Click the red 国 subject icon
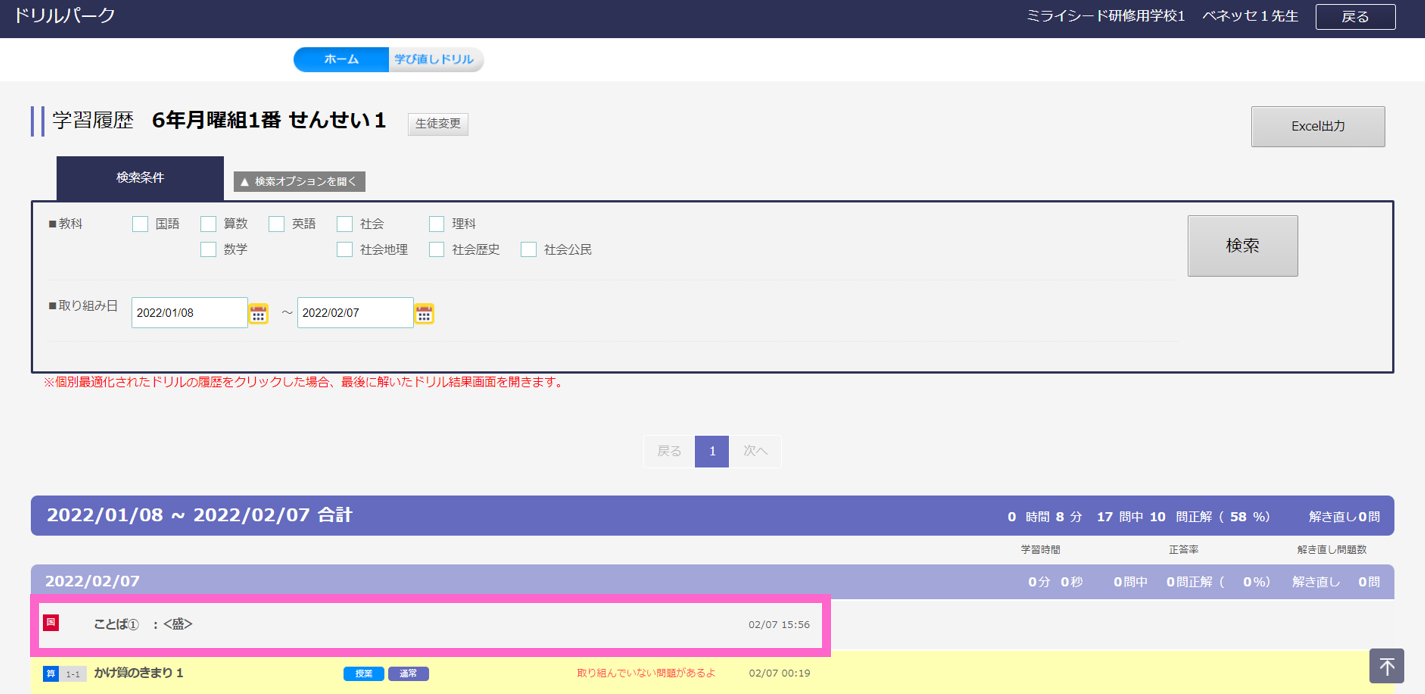The height and width of the screenshot is (694, 1425). pyautogui.click(x=51, y=623)
